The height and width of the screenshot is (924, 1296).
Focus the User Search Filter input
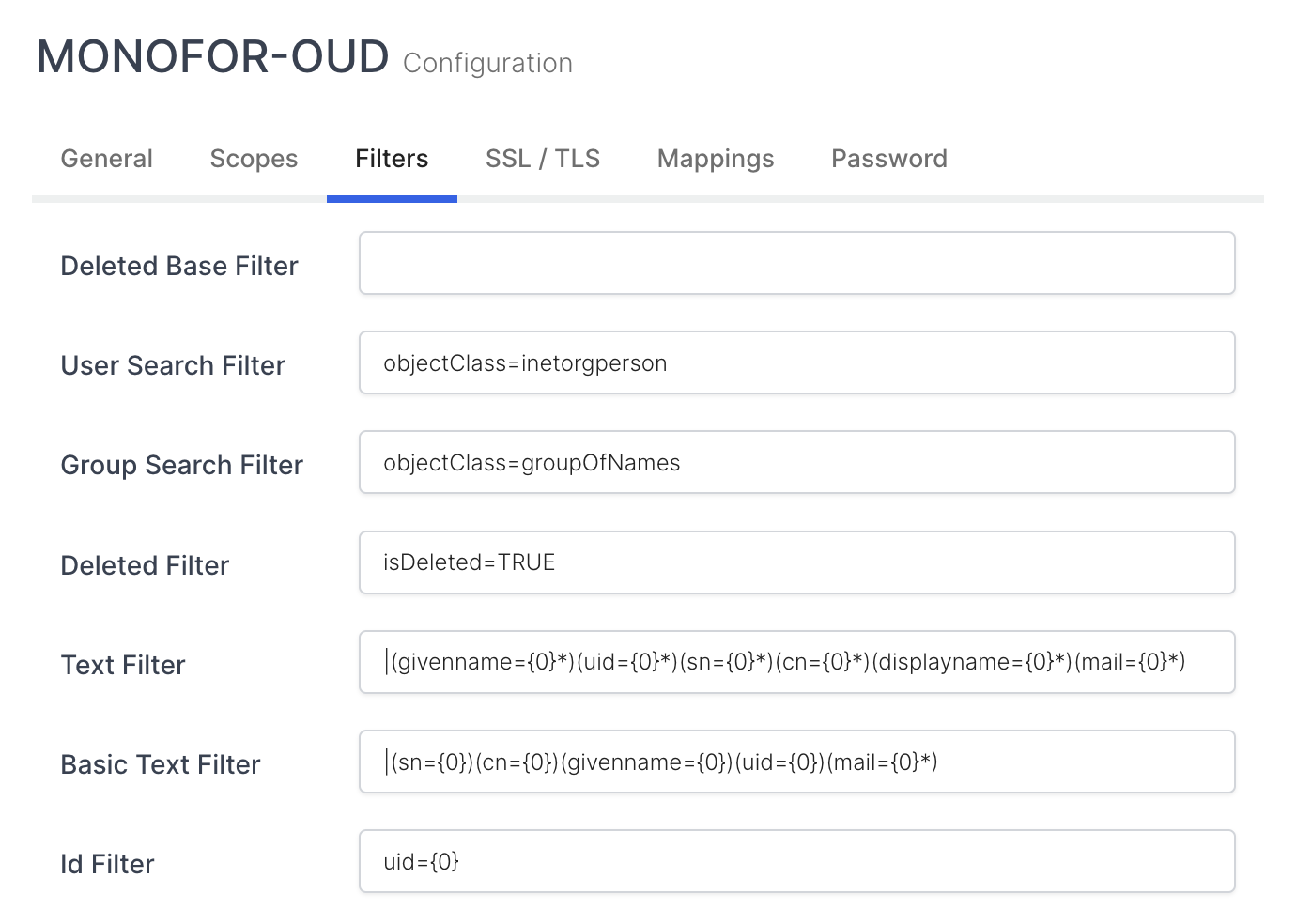click(796, 362)
